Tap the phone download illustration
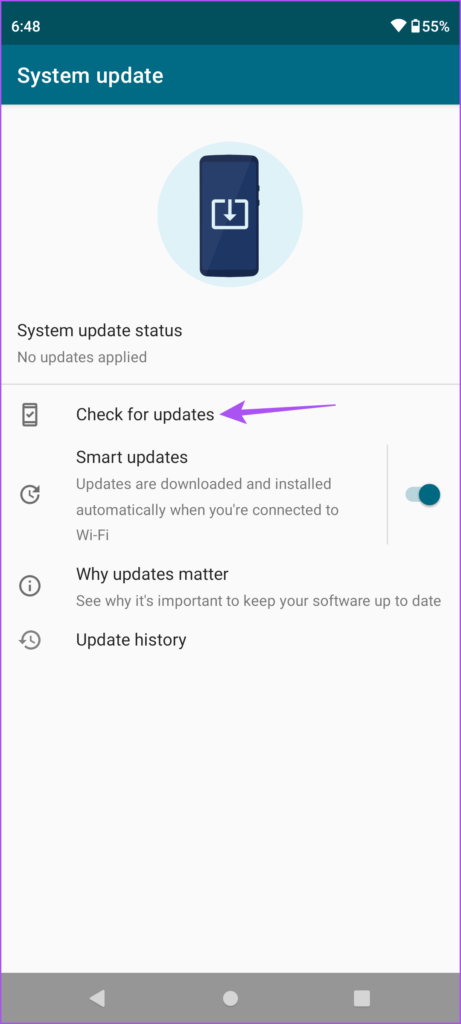This screenshot has width=461, height=1024. click(230, 215)
